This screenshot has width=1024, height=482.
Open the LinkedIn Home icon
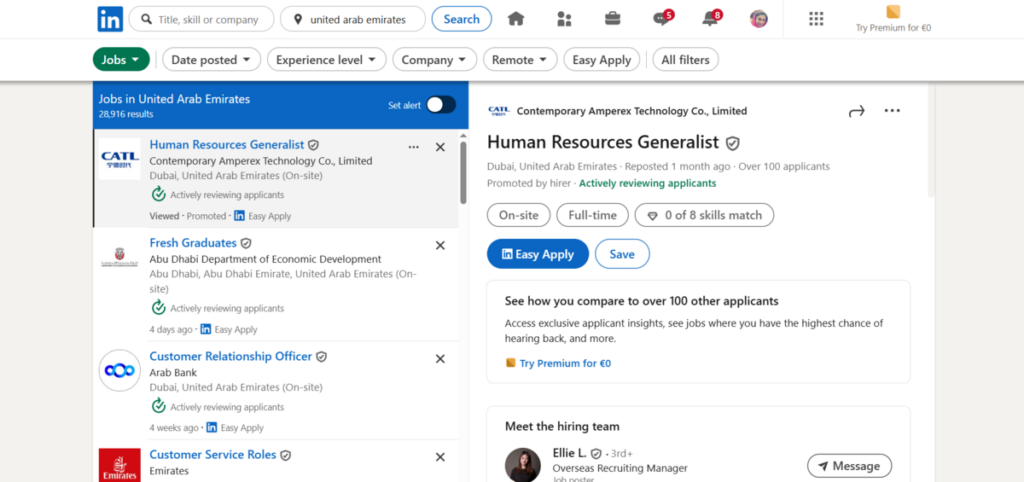click(516, 19)
